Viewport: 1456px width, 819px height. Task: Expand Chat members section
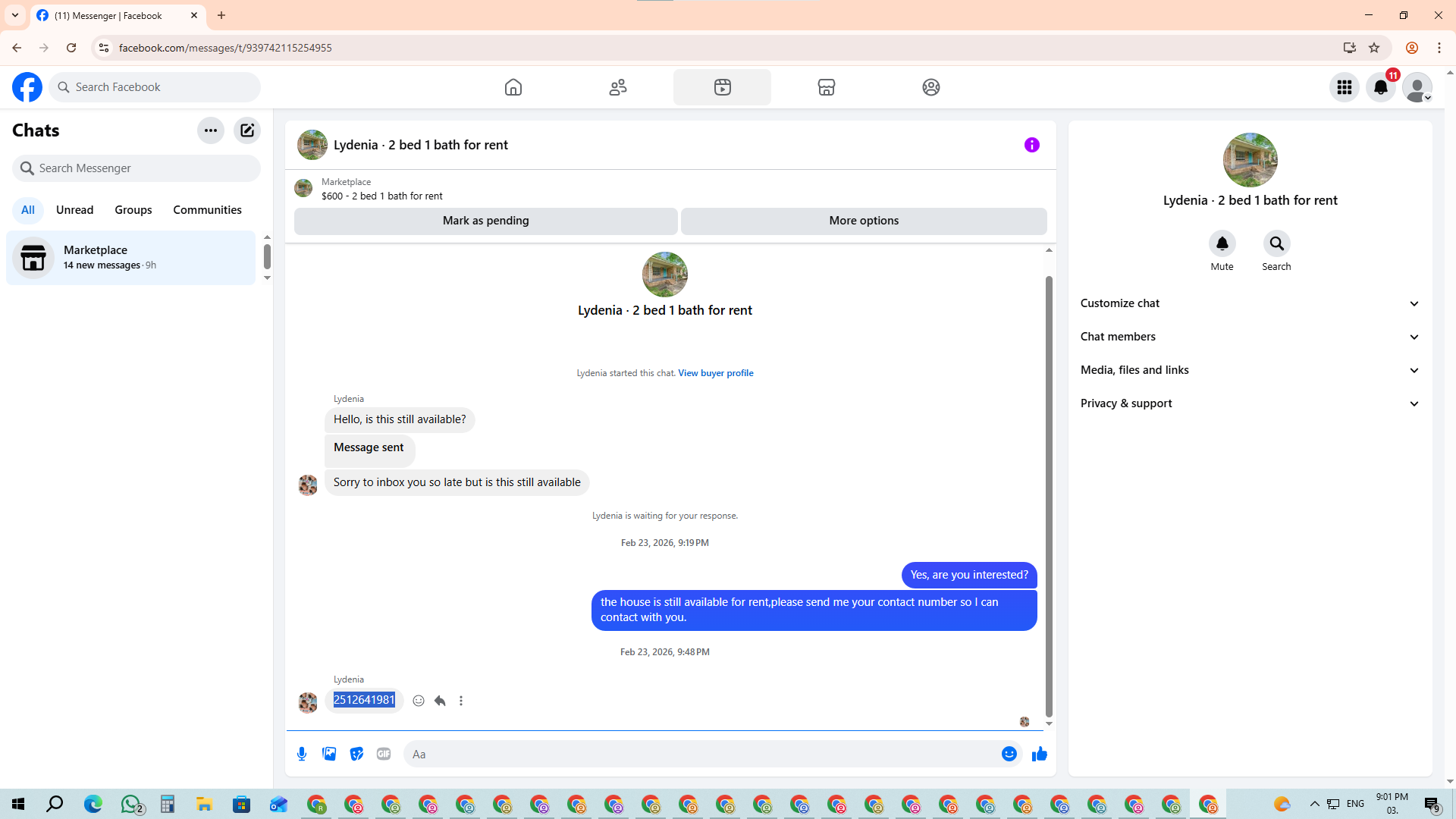(x=1250, y=337)
